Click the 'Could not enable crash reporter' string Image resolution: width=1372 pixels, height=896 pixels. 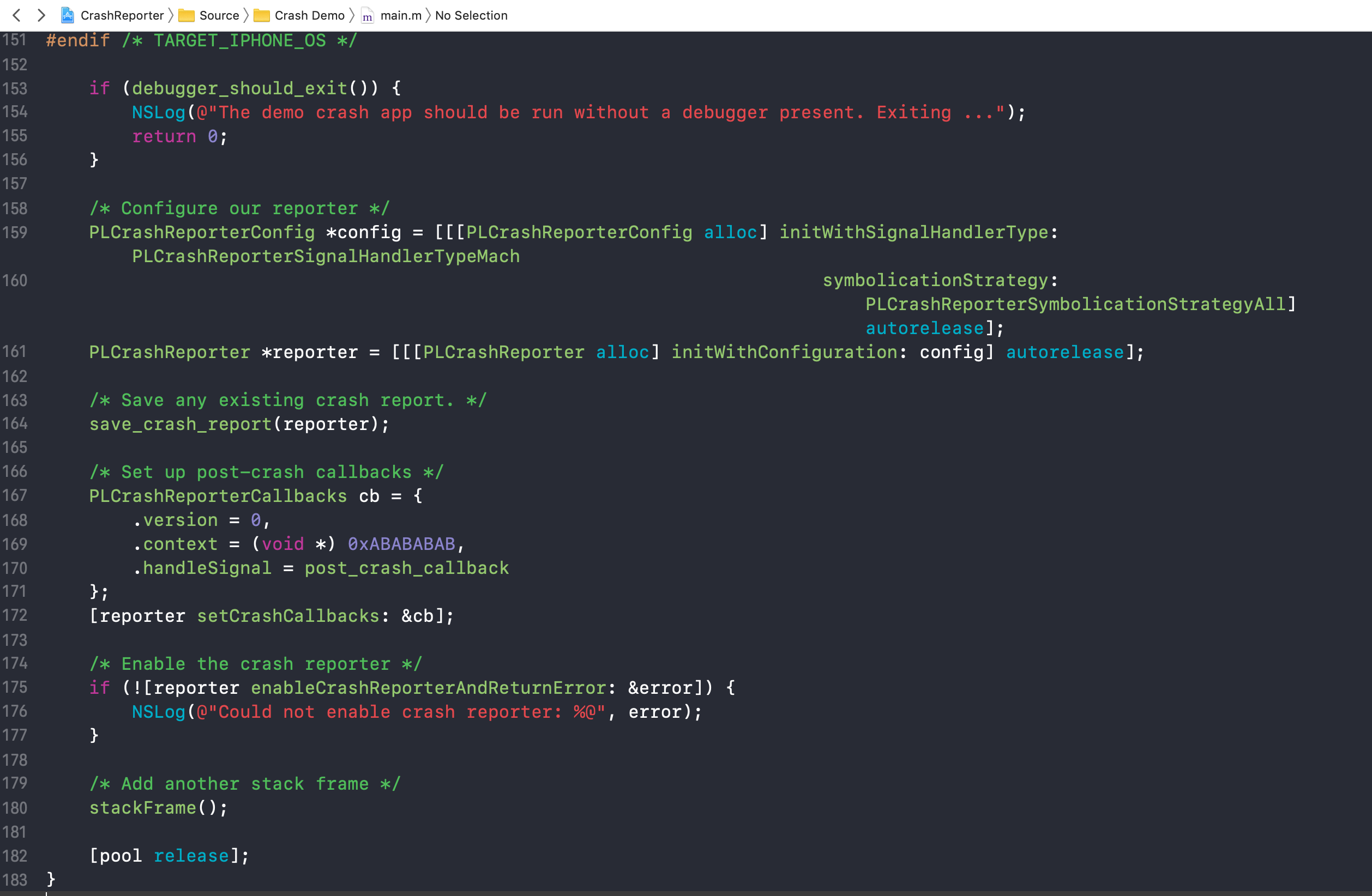pos(401,712)
